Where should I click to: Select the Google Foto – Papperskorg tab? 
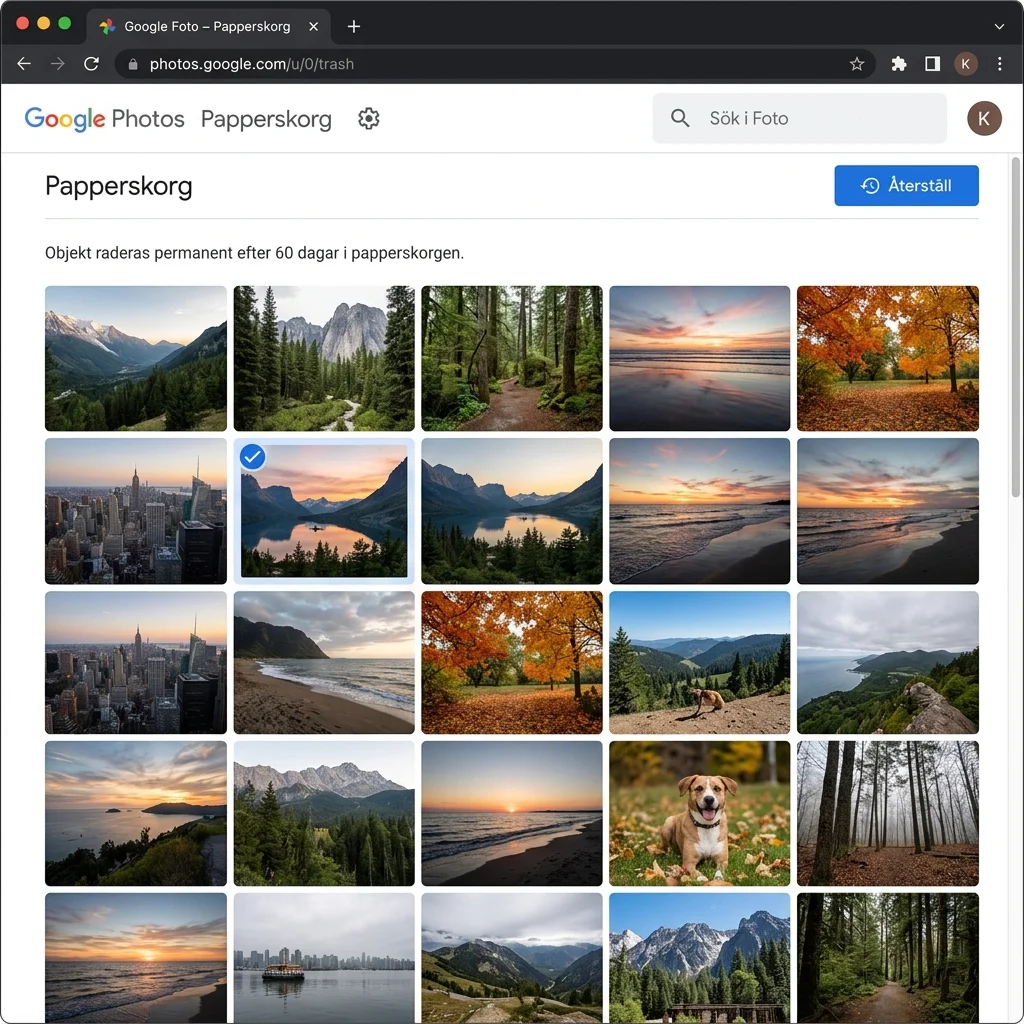tap(208, 27)
